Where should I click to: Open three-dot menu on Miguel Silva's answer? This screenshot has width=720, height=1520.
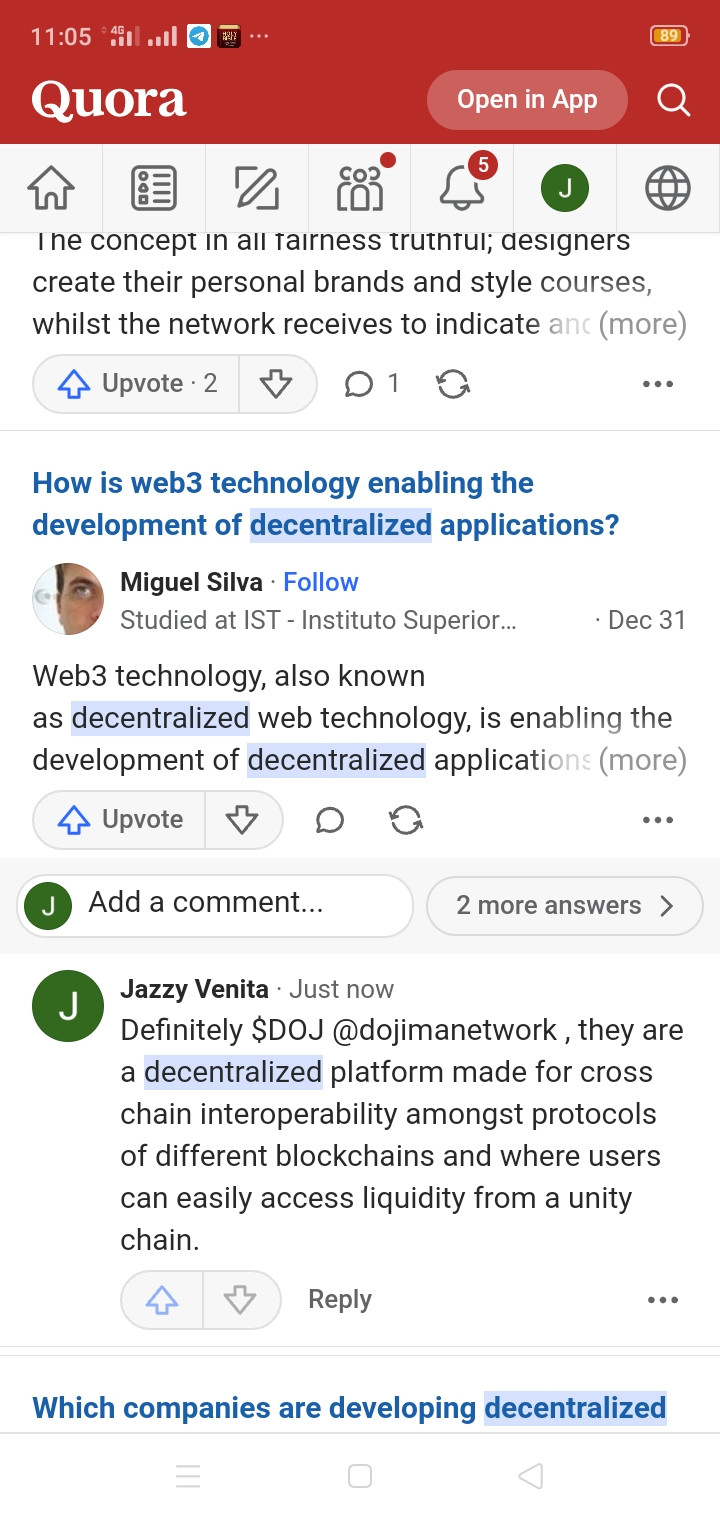pyautogui.click(x=658, y=820)
